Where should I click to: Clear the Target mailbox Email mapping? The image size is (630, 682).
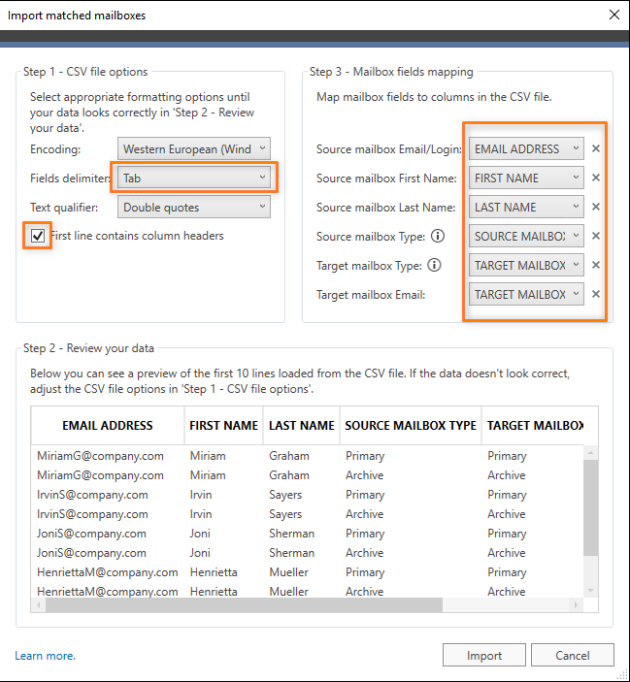click(x=596, y=294)
